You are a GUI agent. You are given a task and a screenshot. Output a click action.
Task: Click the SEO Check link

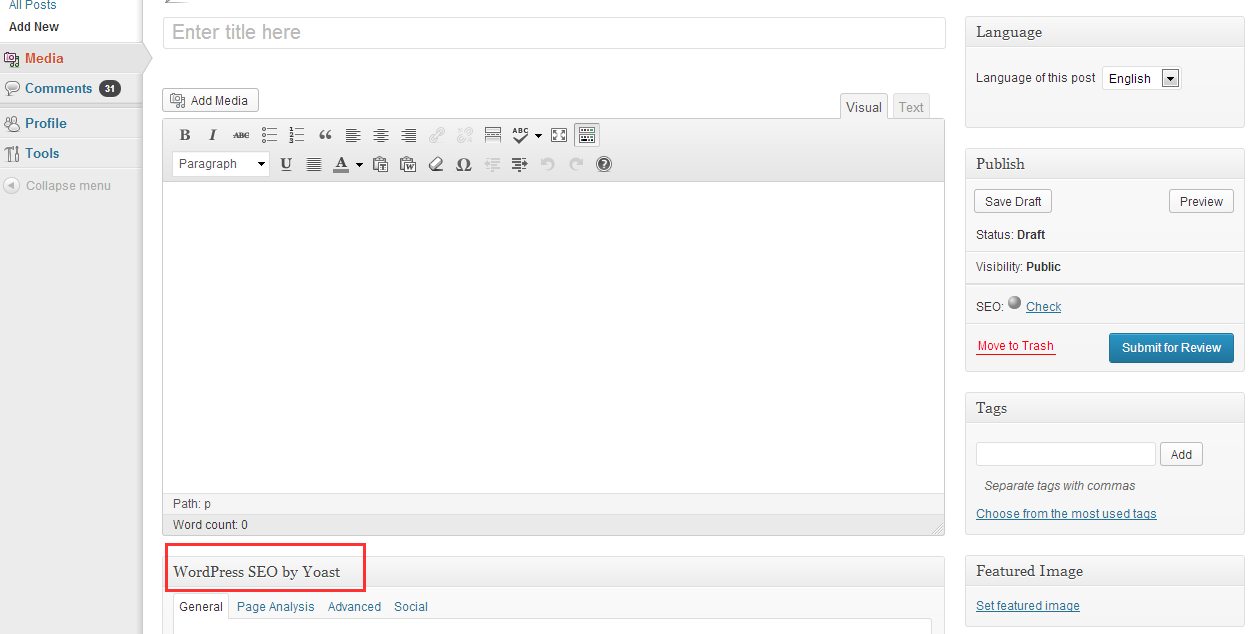[1043, 307]
